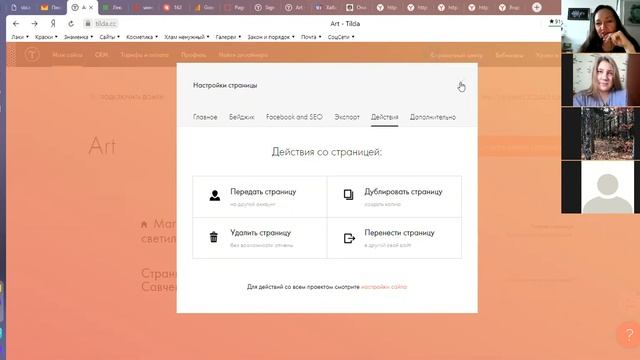Open Найти дизайнера in header
640x360 pixels.
click(x=243, y=55)
